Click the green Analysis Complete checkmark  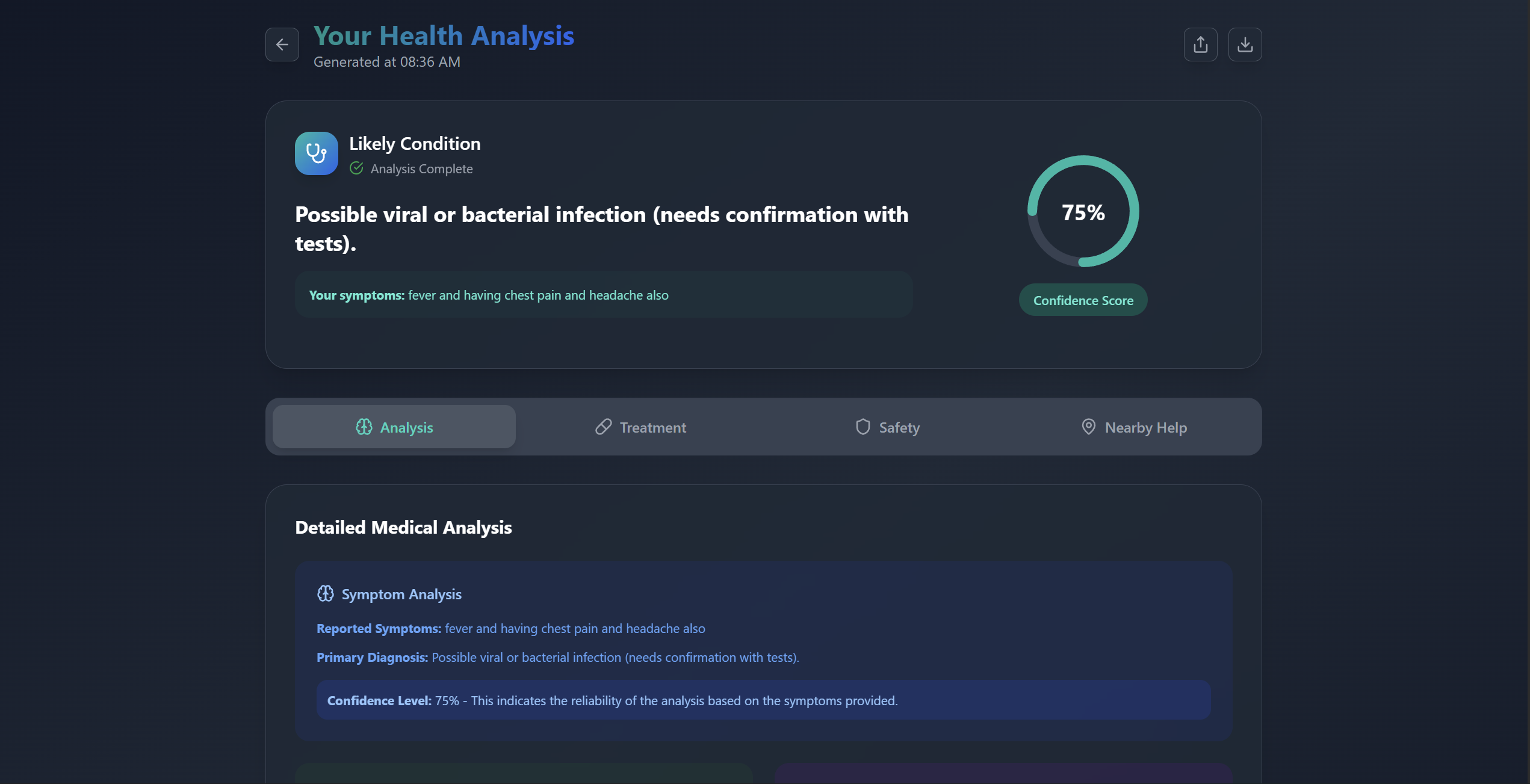point(356,168)
